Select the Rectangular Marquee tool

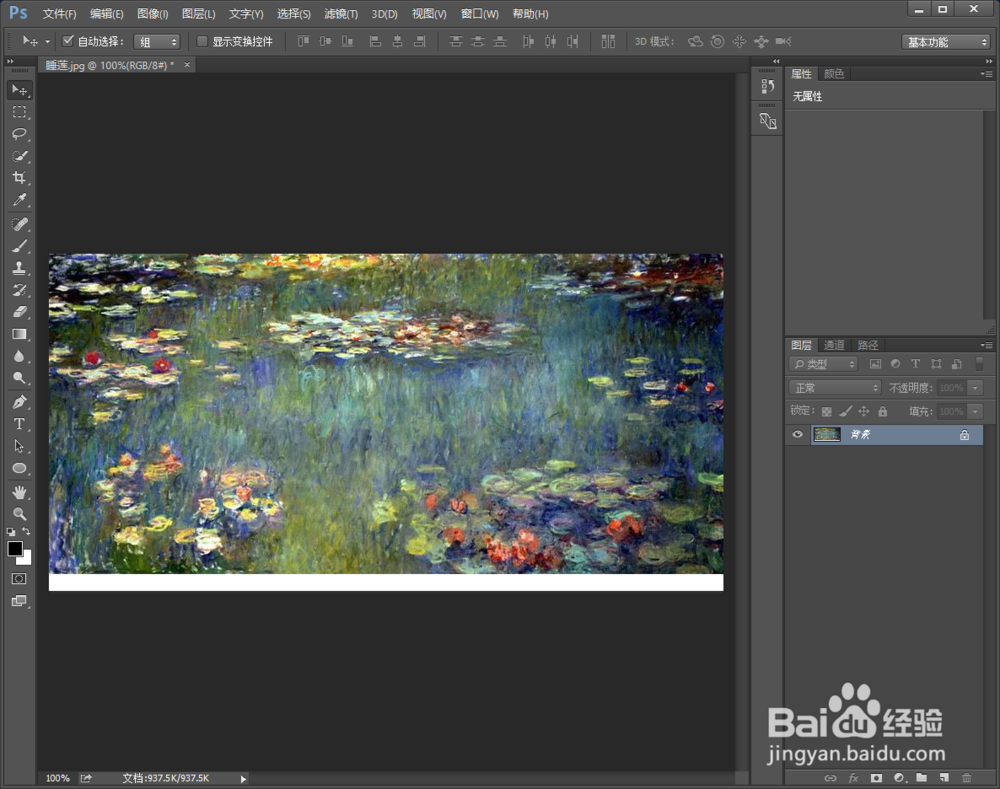click(19, 112)
